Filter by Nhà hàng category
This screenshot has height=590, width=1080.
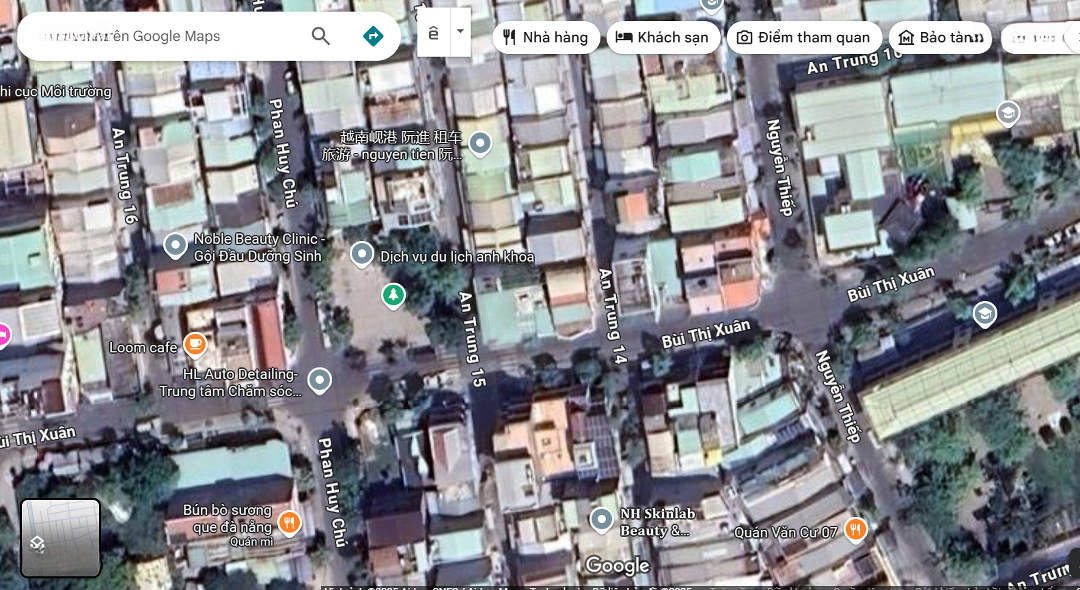pos(546,38)
